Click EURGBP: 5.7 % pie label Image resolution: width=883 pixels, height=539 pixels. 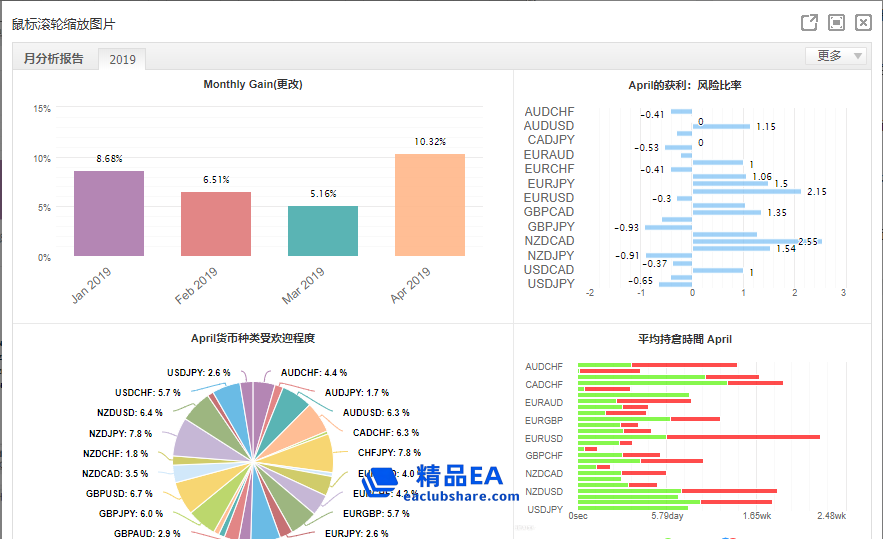pos(376,514)
